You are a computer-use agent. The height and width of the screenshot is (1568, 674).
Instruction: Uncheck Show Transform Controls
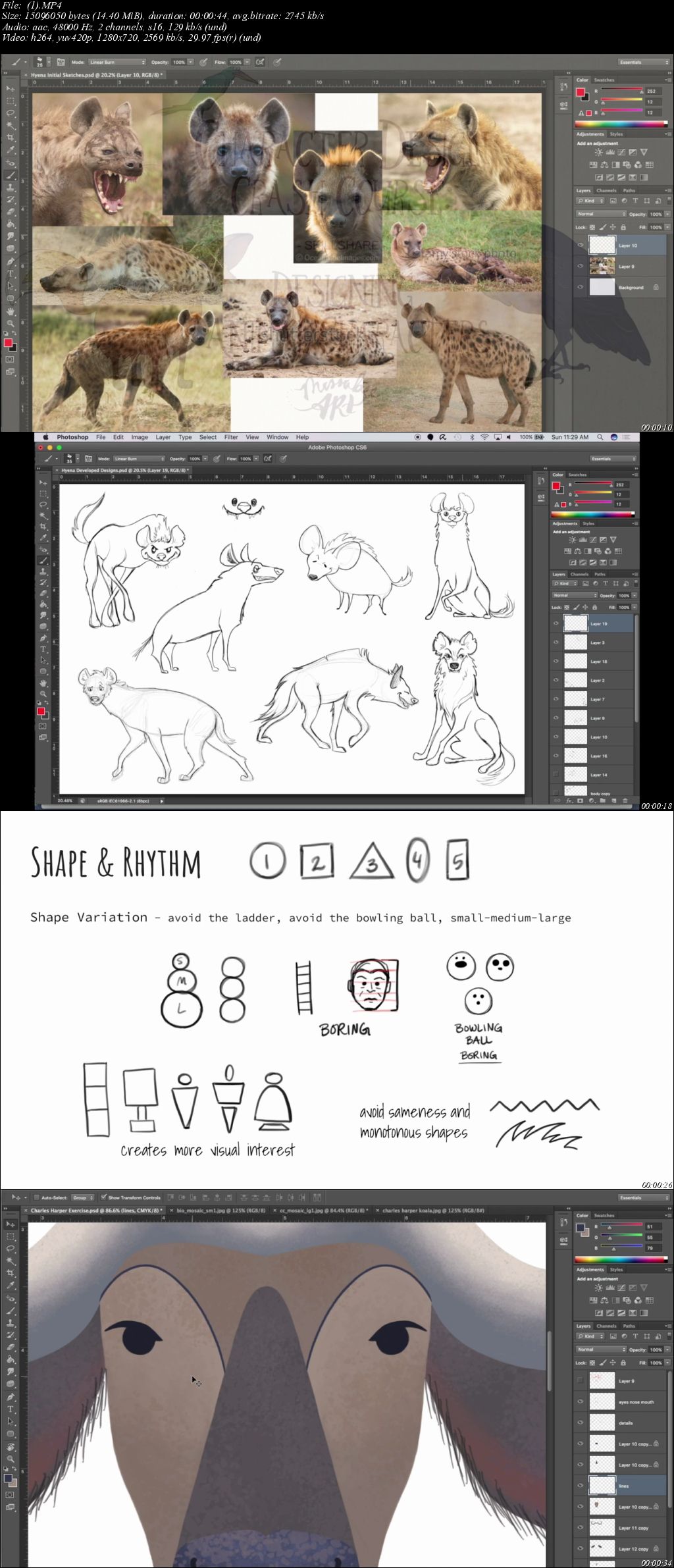pos(104,1197)
